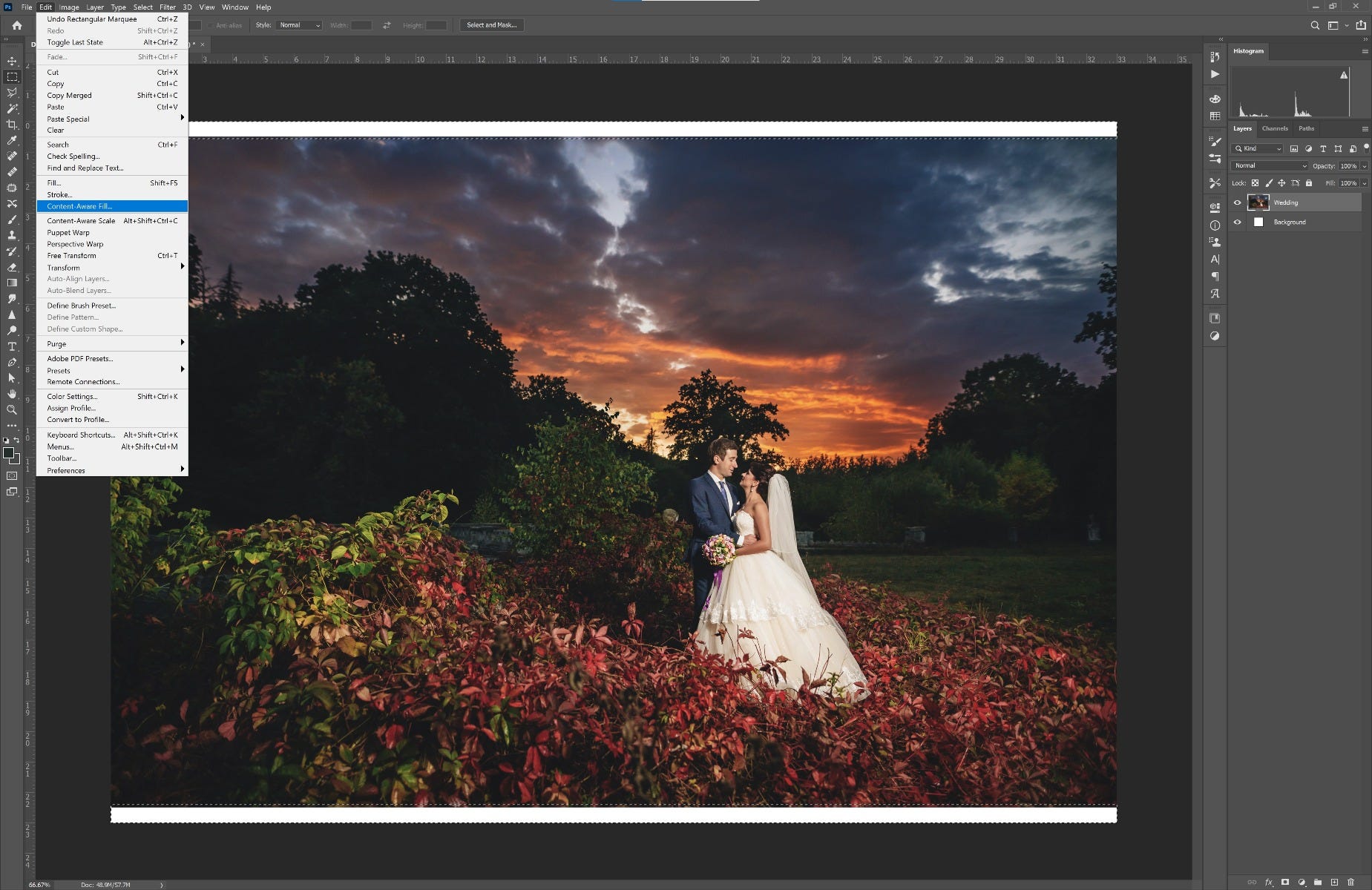Choose Keyboard Shortcuts entry
The image size is (1372, 890).
(x=111, y=435)
